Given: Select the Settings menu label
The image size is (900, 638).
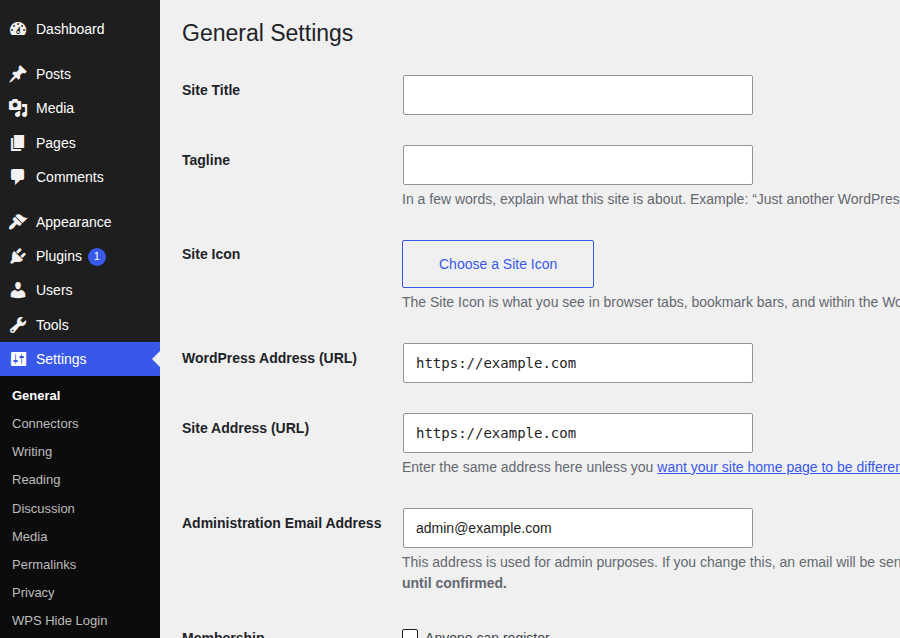Looking at the screenshot, I should click(61, 359).
